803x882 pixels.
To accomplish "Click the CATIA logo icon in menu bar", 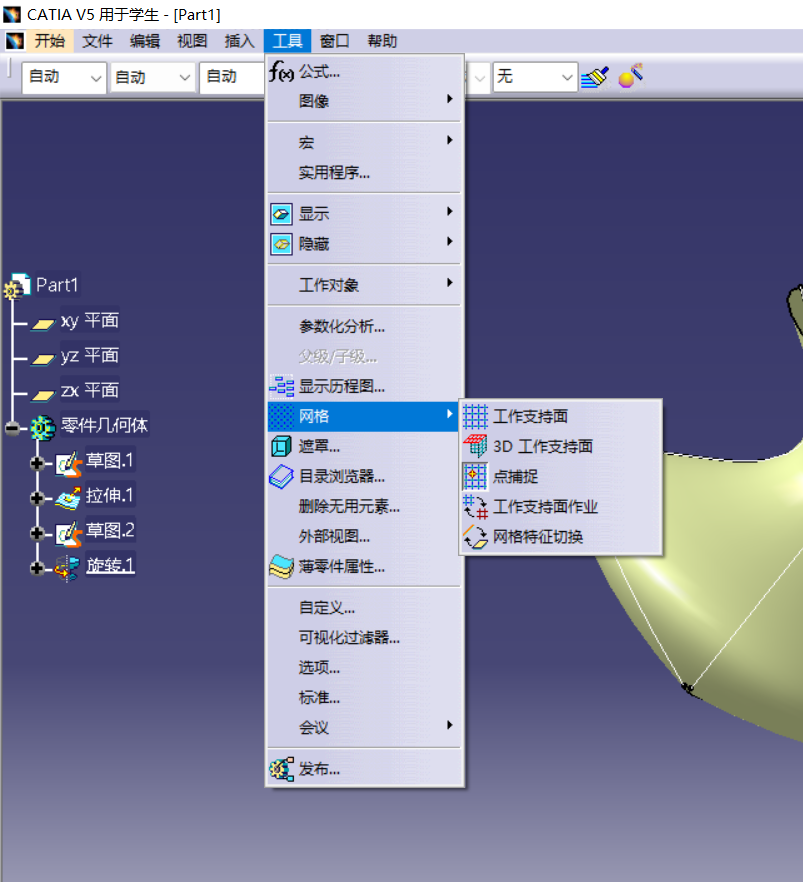I will (x=14, y=40).
